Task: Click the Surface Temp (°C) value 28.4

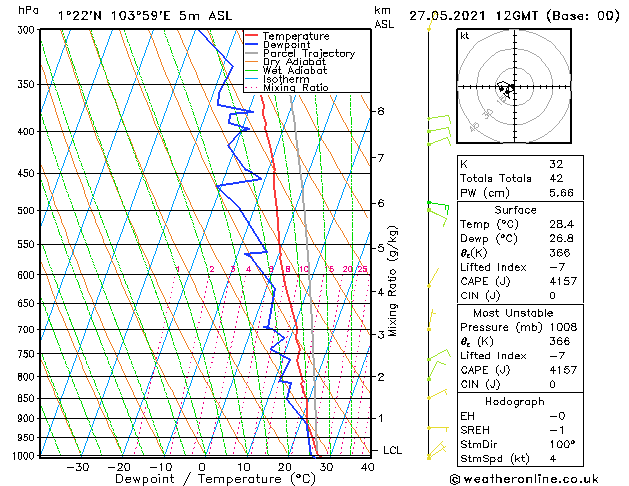Action: coord(561,224)
